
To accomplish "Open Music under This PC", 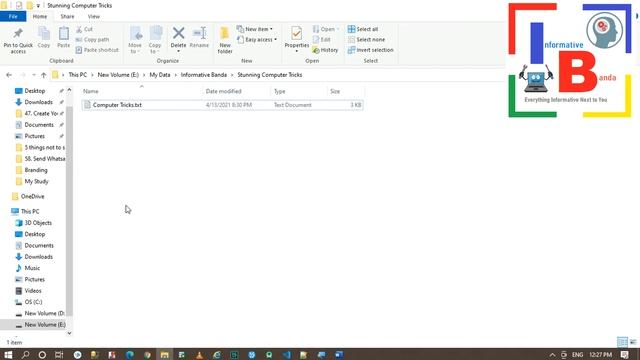I will (32, 268).
